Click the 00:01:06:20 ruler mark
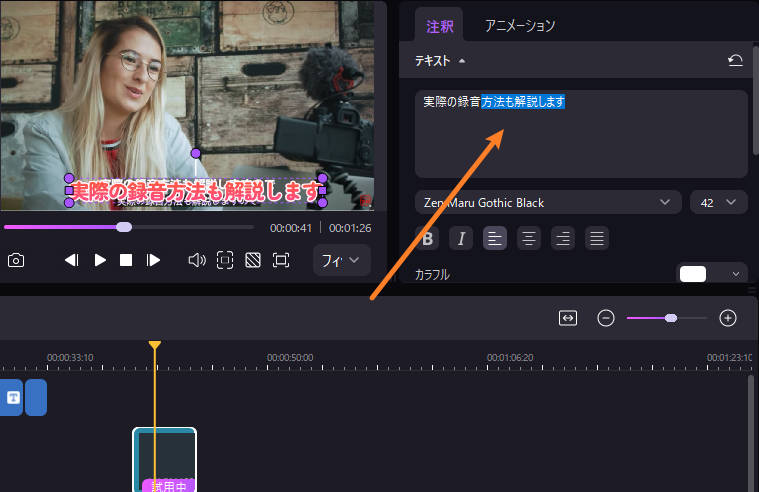759x492 pixels. [x=510, y=358]
